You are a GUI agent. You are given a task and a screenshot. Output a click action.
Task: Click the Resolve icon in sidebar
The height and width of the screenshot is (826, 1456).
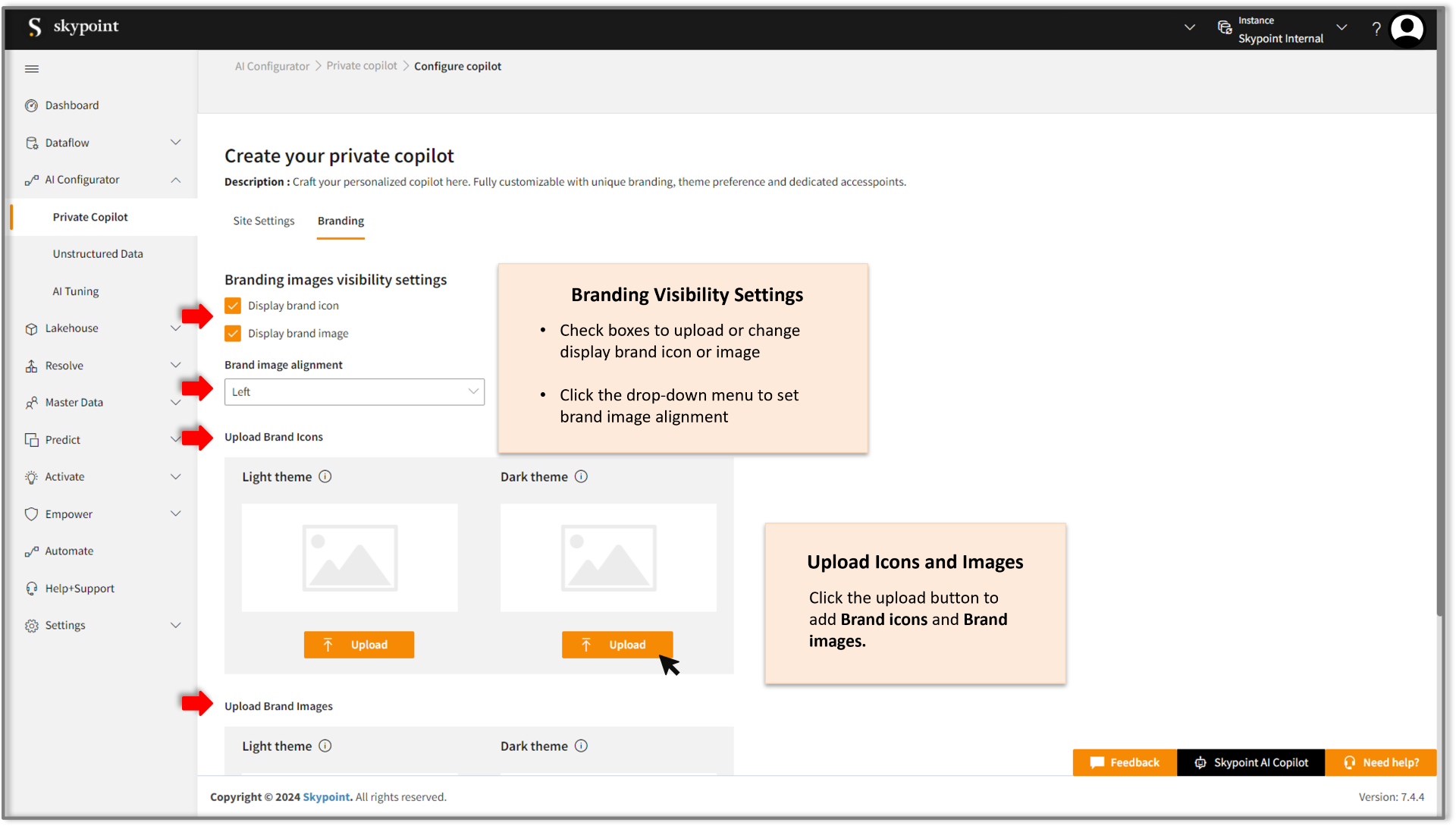coord(29,365)
